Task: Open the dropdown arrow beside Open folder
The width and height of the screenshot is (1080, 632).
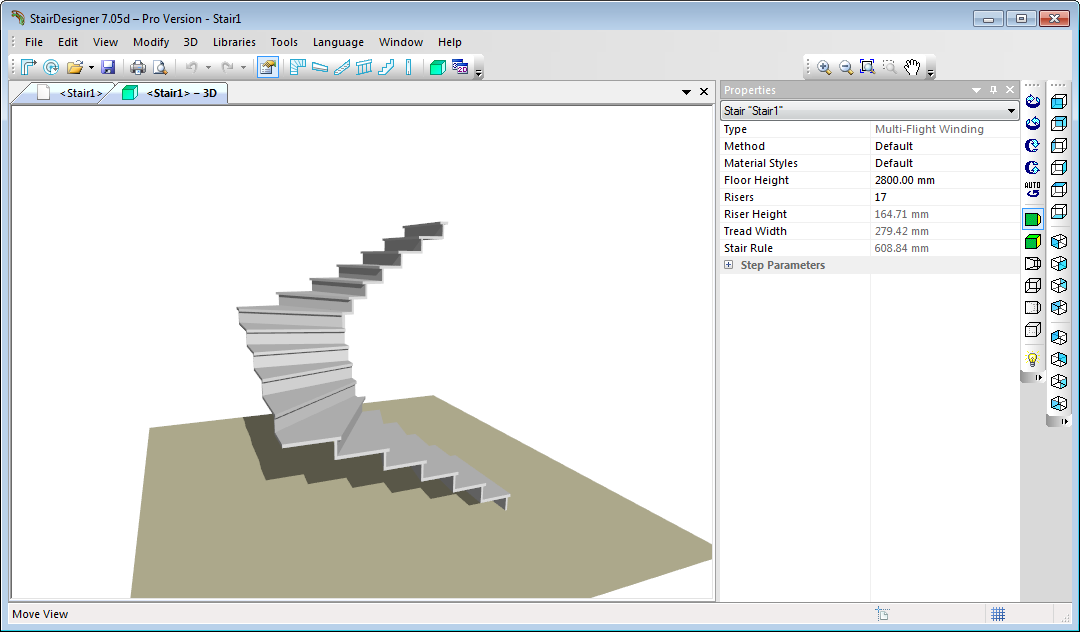Action: 91,68
